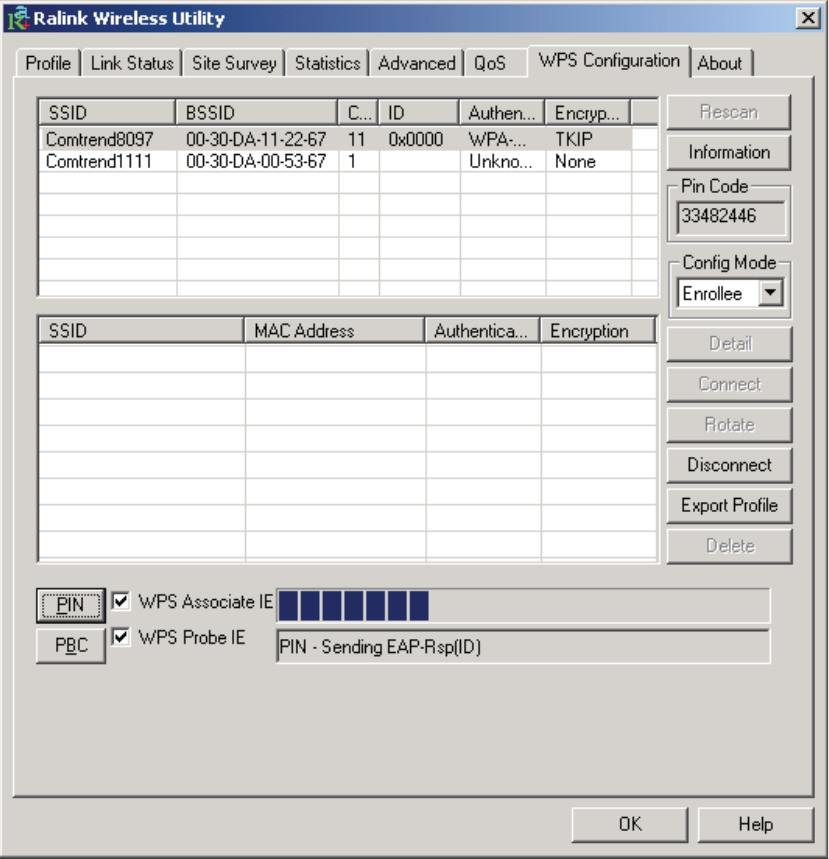Close the Ralink Wireless Utility window

[x=808, y=18]
